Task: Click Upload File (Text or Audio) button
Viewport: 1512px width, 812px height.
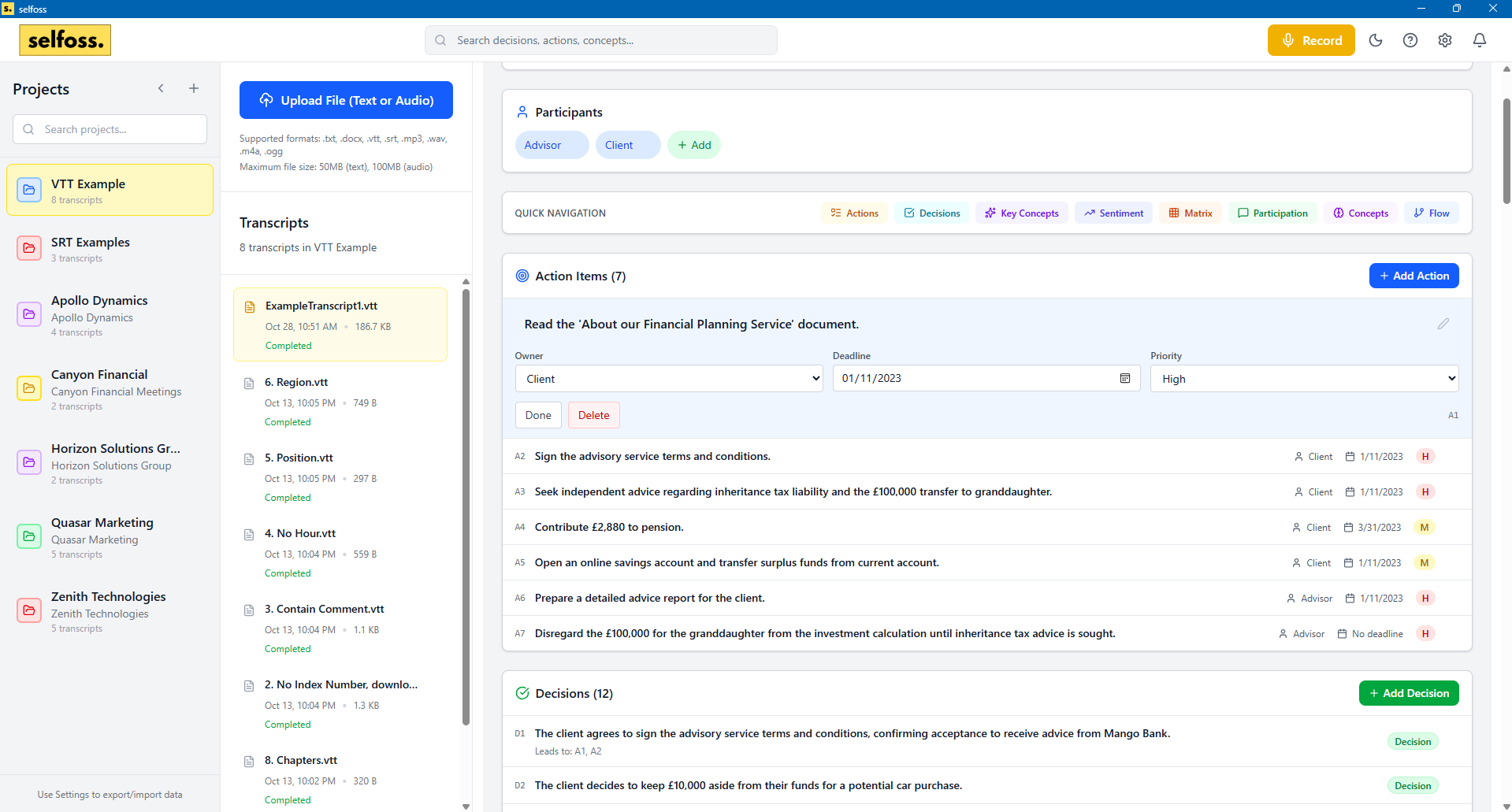Action: coord(346,100)
